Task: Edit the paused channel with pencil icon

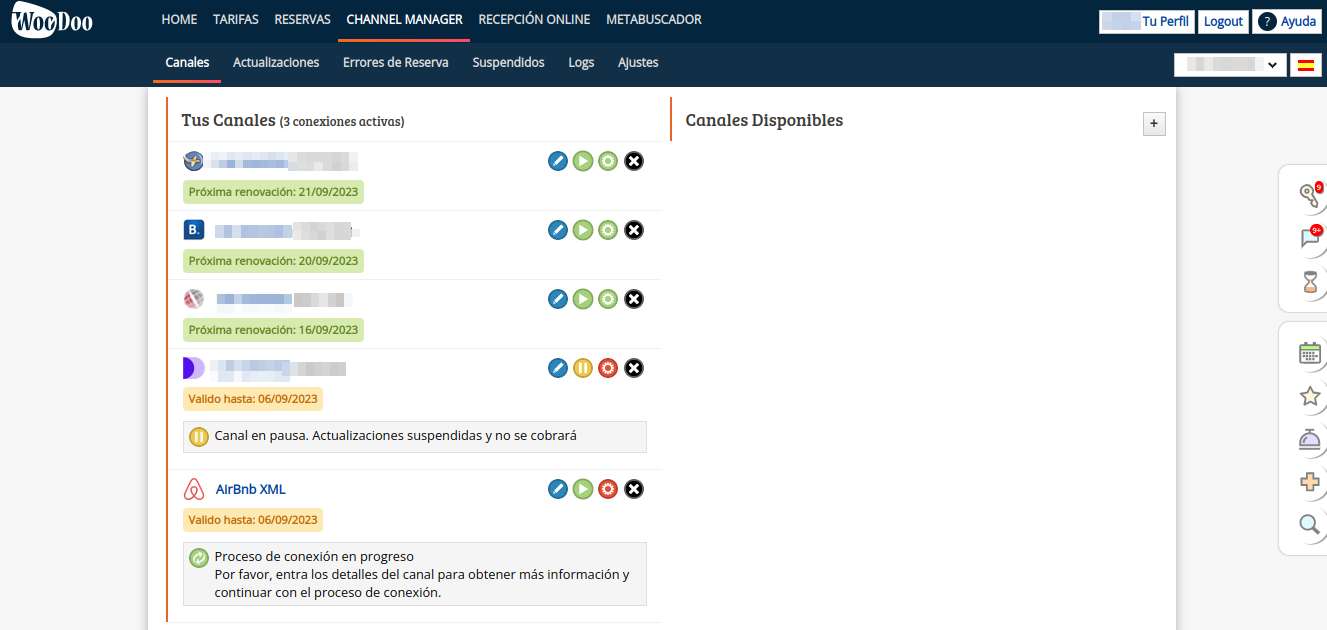Action: 558,368
